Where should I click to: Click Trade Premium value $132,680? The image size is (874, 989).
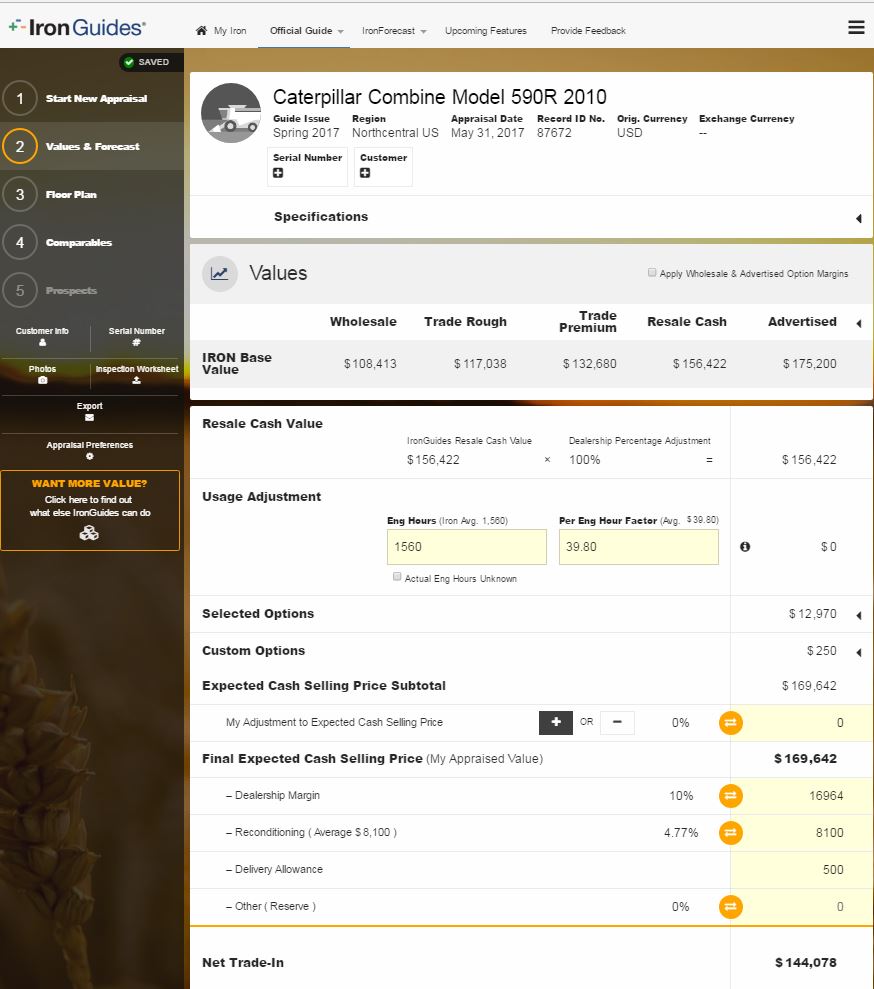(589, 364)
